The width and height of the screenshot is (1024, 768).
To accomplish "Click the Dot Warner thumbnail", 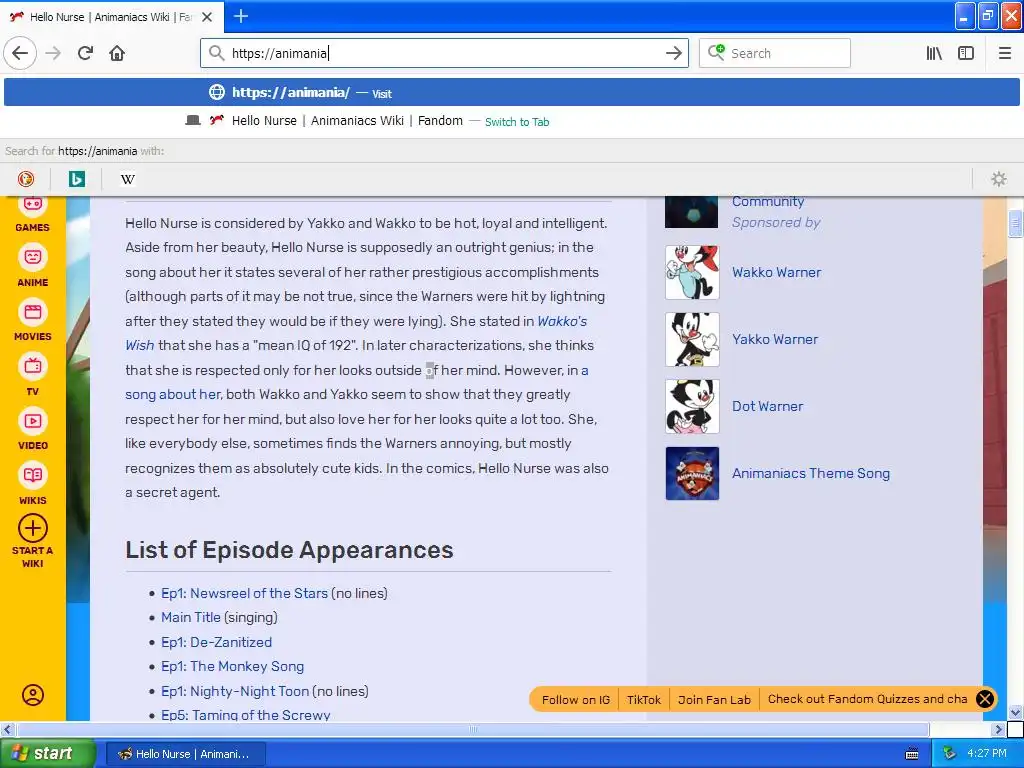I will coord(692,406).
